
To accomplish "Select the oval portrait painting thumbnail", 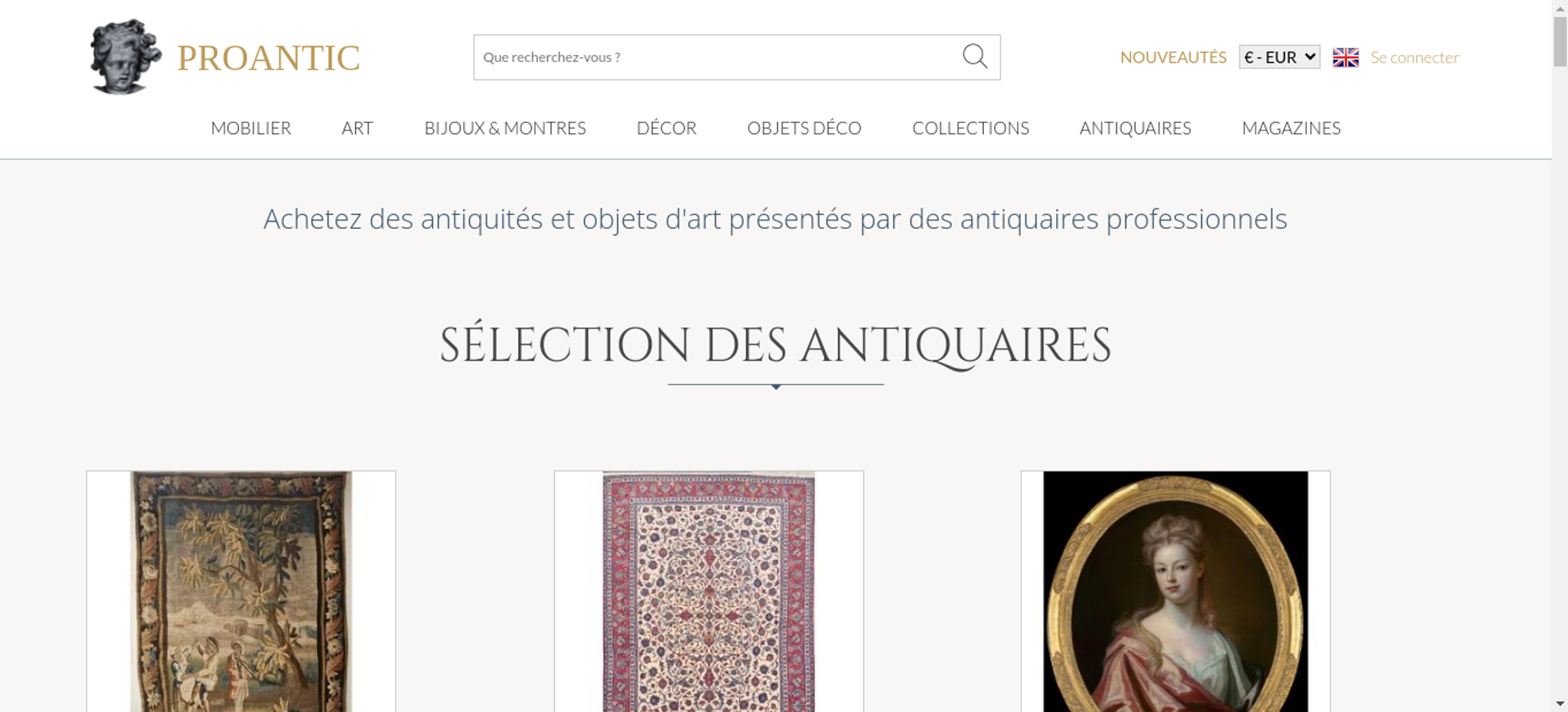I will [x=1175, y=592].
